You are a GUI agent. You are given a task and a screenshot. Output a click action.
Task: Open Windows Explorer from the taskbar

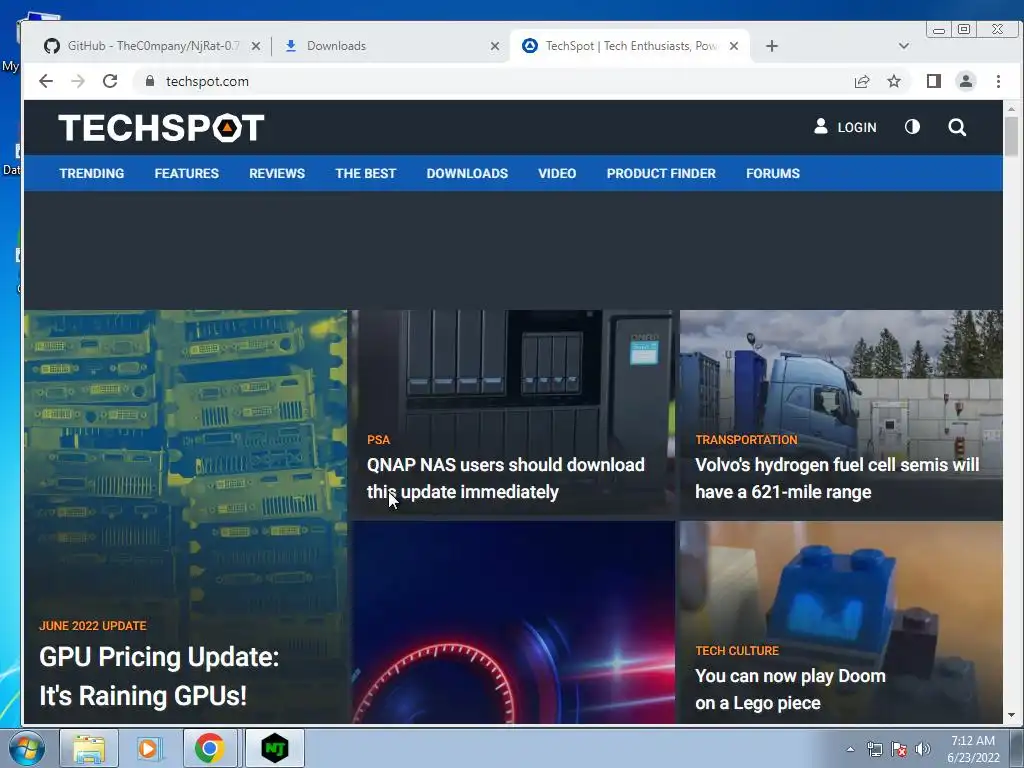(x=89, y=748)
